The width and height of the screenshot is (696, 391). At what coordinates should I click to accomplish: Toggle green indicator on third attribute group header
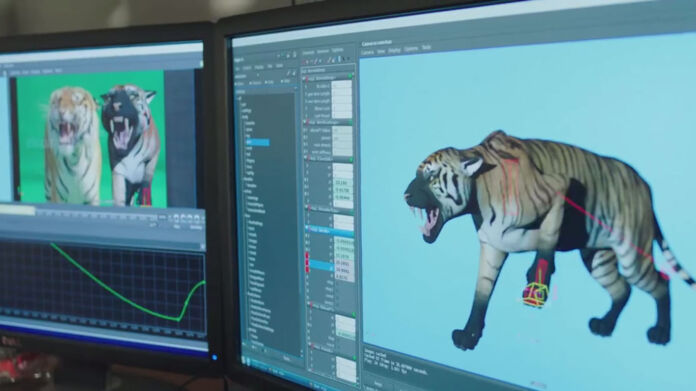pyautogui.click(x=351, y=158)
